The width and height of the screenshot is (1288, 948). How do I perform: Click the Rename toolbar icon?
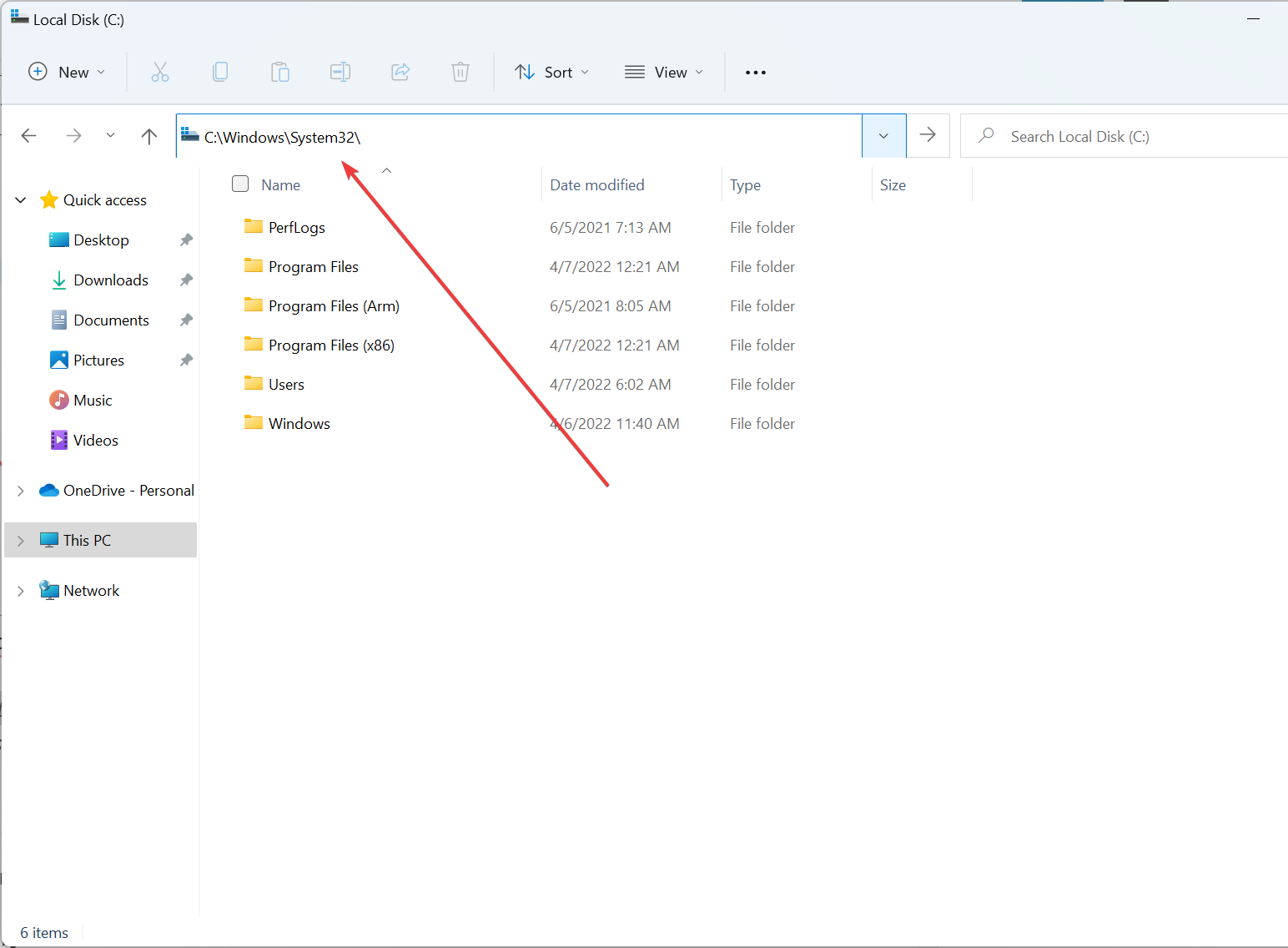click(340, 72)
